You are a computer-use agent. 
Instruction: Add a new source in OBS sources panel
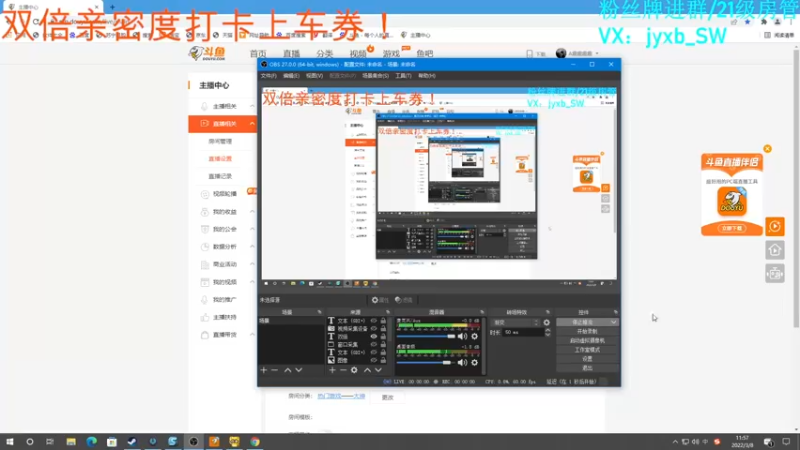[332, 370]
